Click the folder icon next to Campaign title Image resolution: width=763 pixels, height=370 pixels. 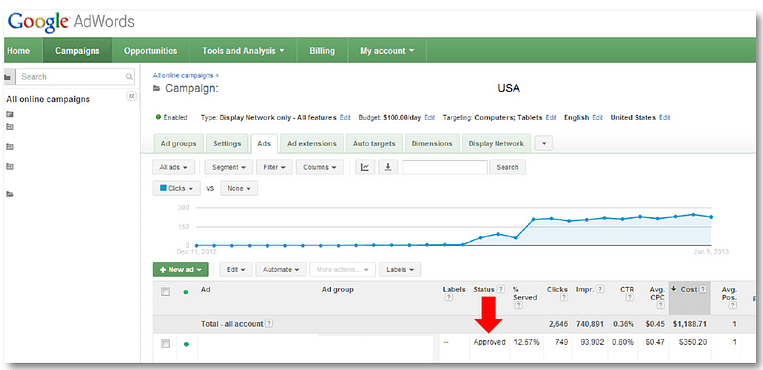pos(156,89)
